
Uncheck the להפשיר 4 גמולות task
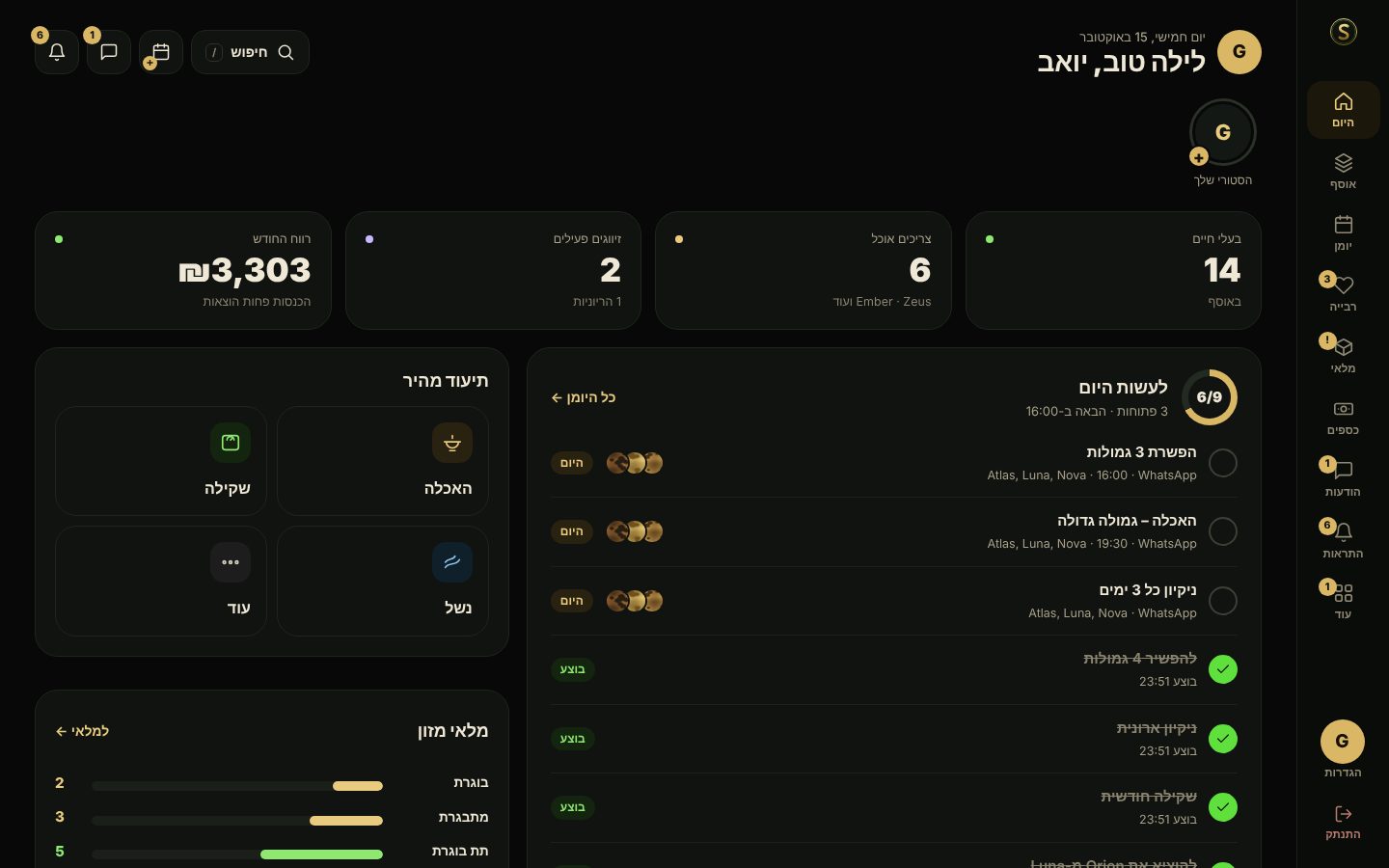tap(1223, 669)
